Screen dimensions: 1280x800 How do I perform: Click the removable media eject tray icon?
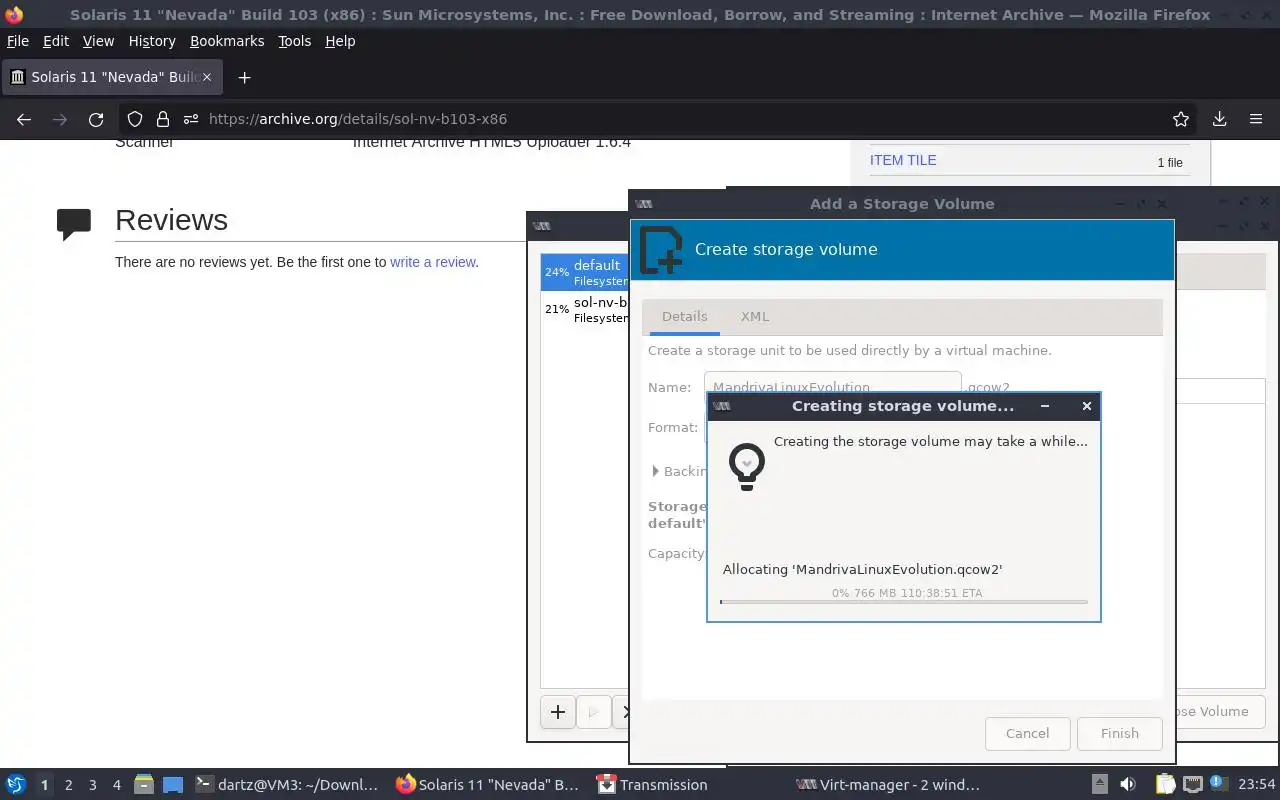(x=1099, y=785)
